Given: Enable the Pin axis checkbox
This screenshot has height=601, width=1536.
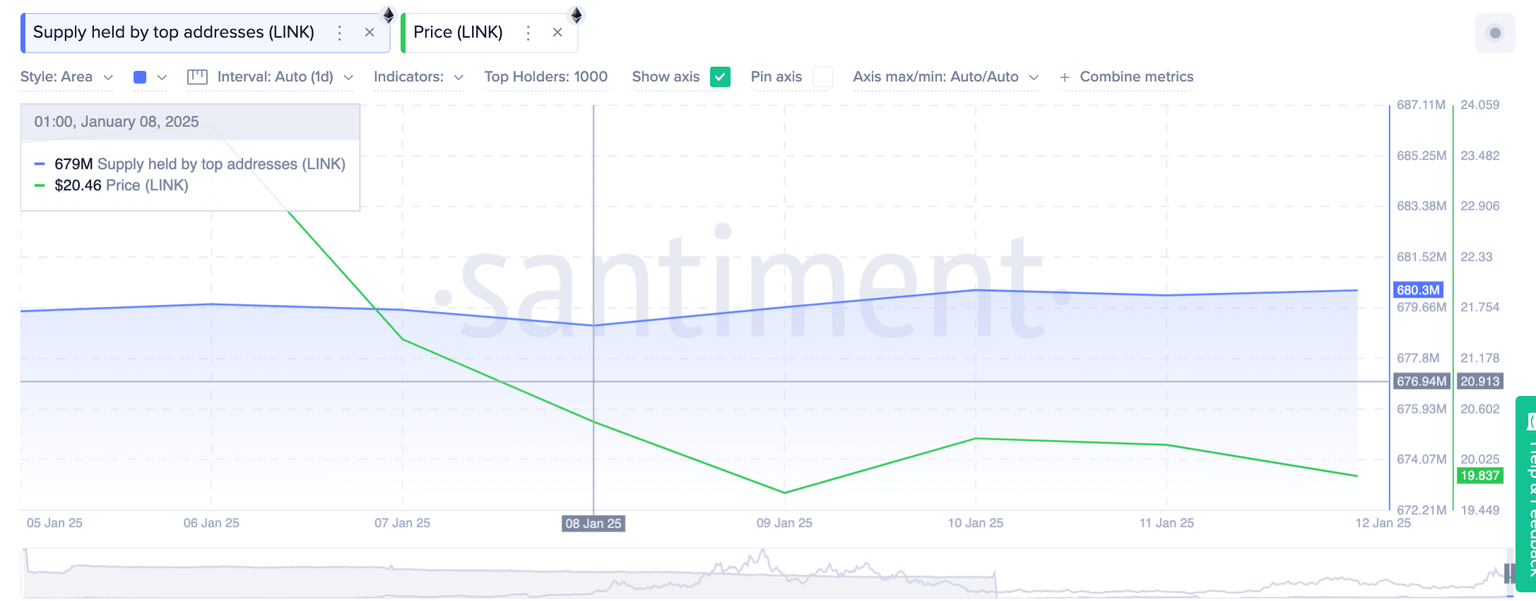Looking at the screenshot, I should [822, 77].
